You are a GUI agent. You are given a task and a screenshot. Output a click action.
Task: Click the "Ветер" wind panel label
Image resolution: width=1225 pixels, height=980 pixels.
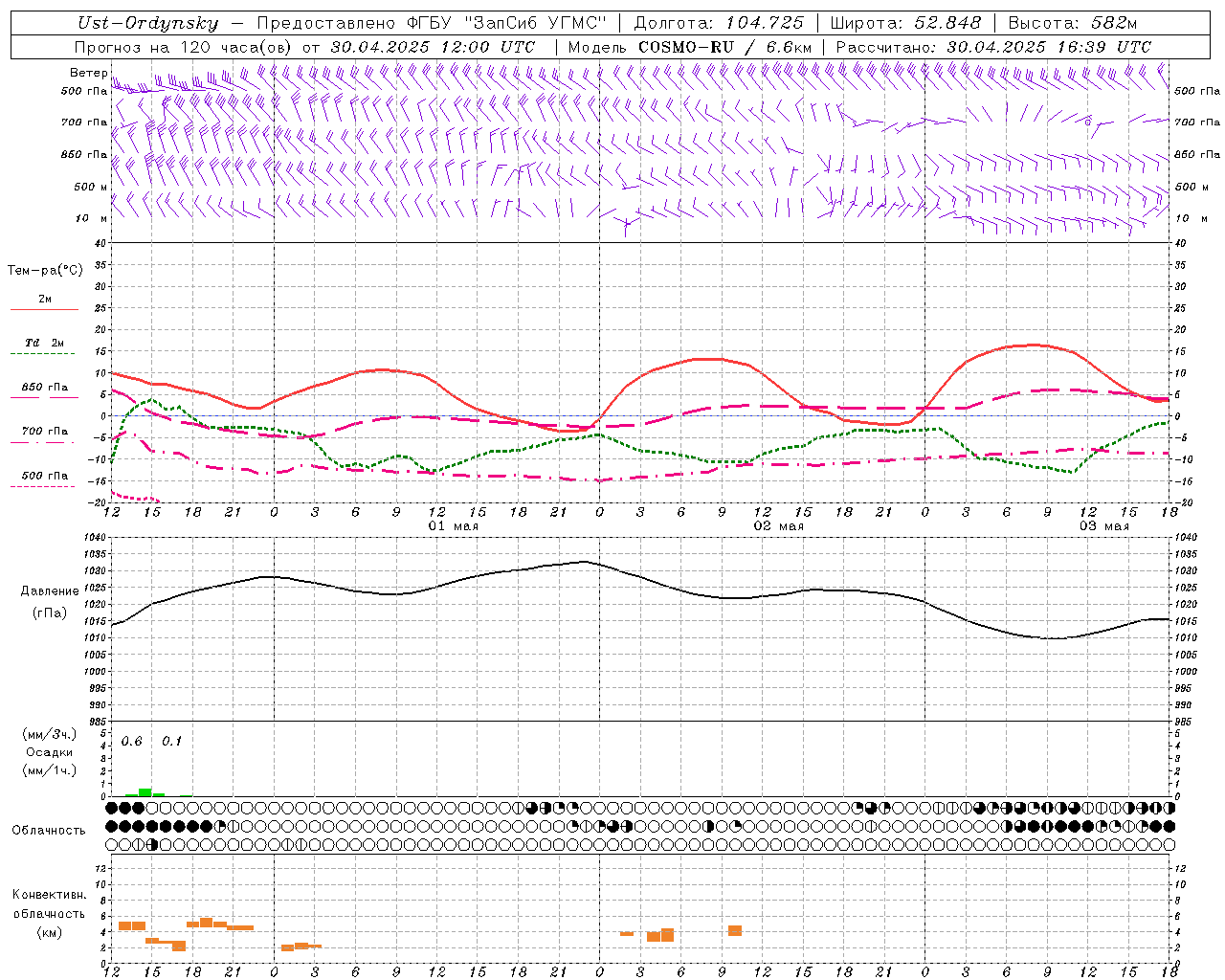click(89, 73)
